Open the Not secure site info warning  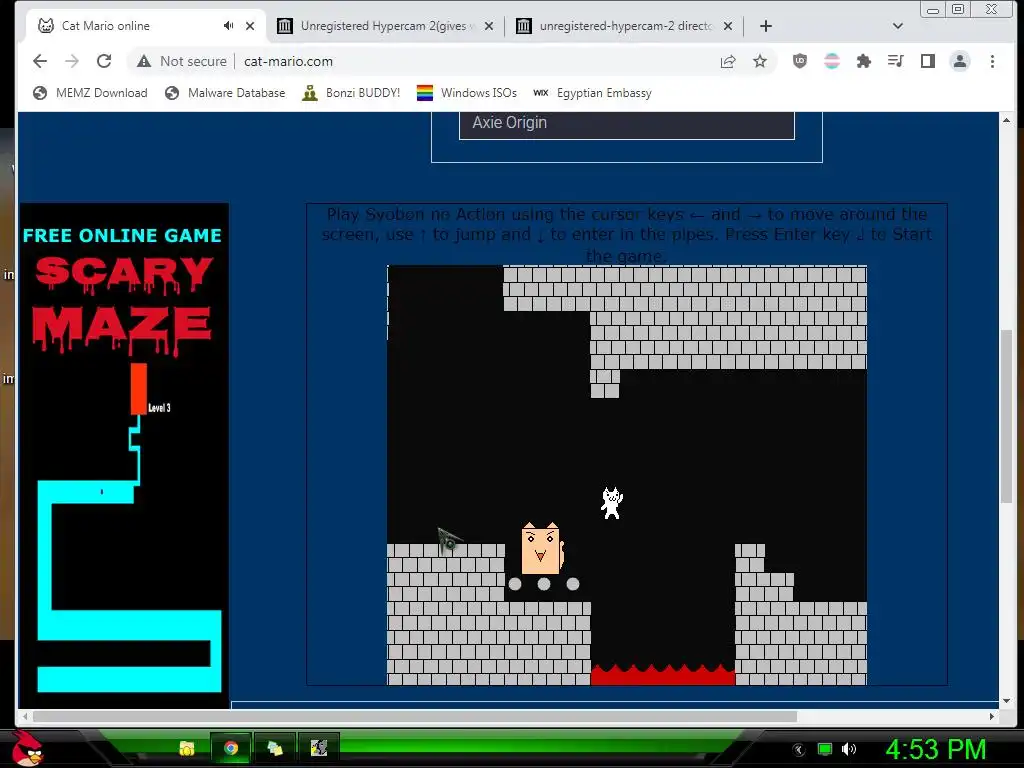[182, 61]
